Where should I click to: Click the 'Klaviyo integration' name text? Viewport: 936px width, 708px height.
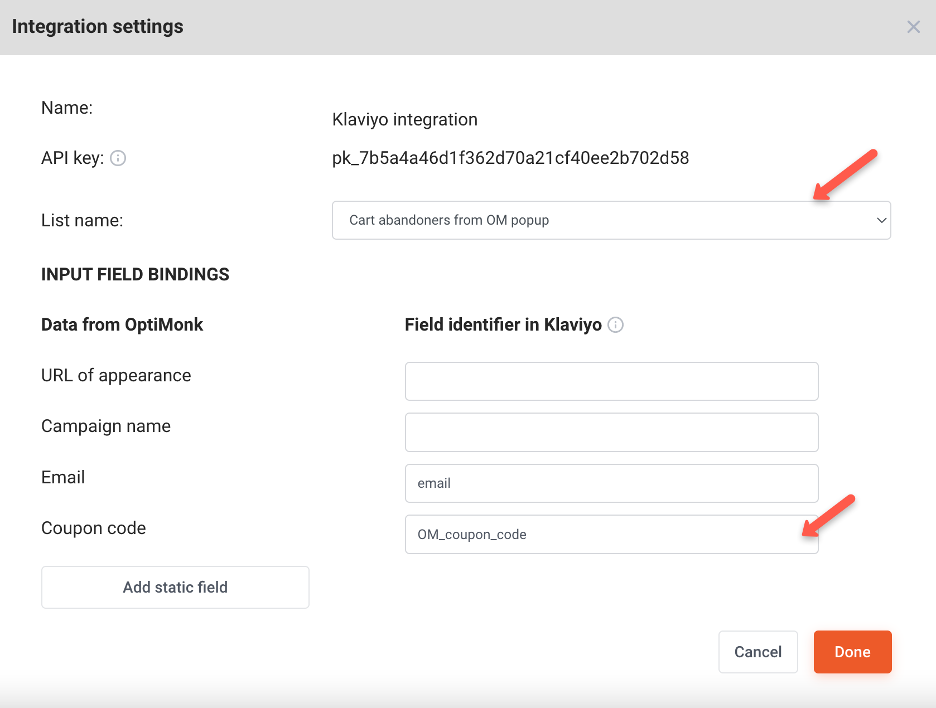pyautogui.click(x=404, y=120)
